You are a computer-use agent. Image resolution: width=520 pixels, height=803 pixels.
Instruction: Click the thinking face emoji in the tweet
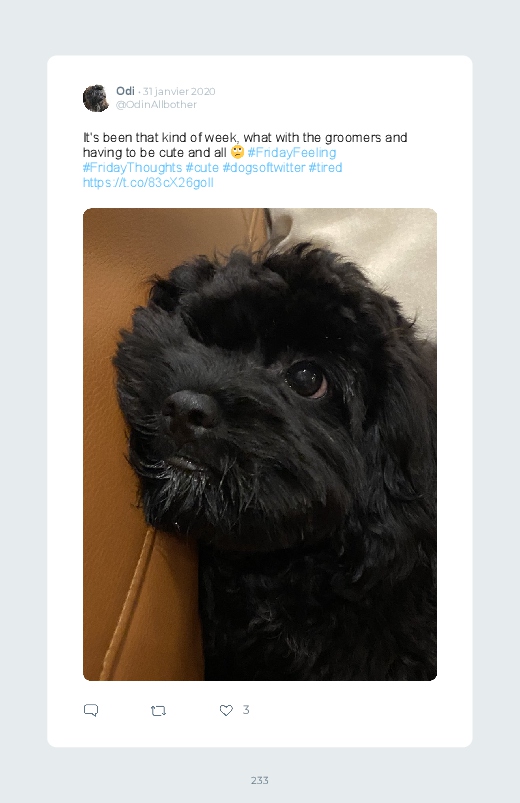pyautogui.click(x=237, y=152)
